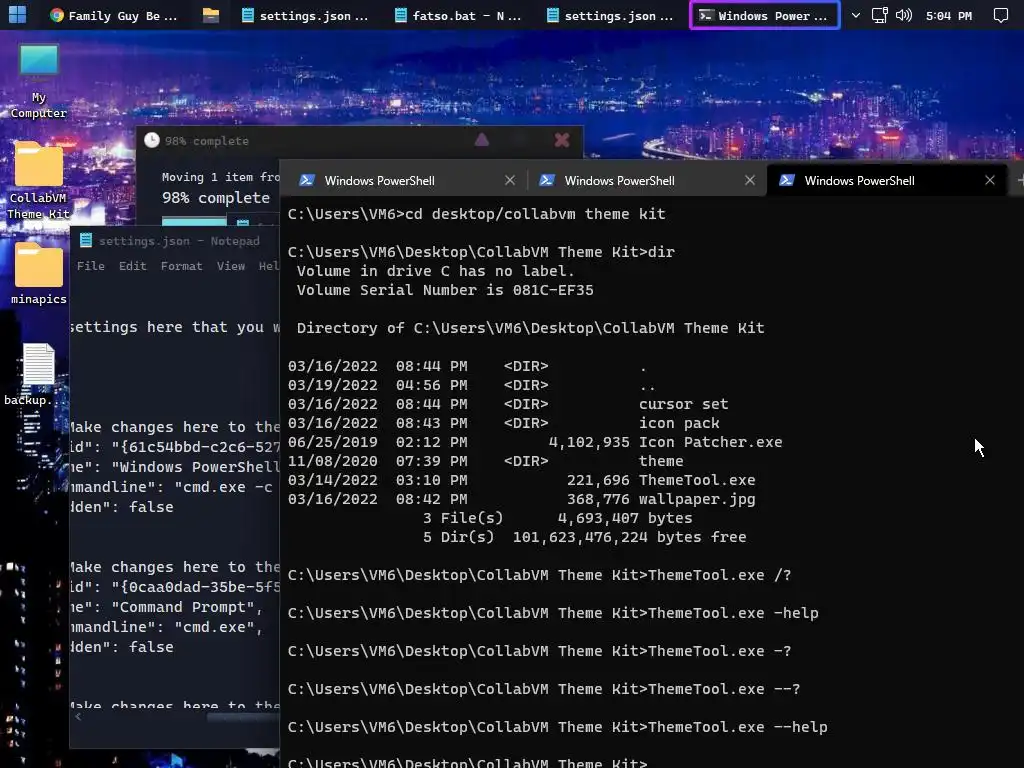
Task: Open network tray icon
Action: (x=880, y=15)
